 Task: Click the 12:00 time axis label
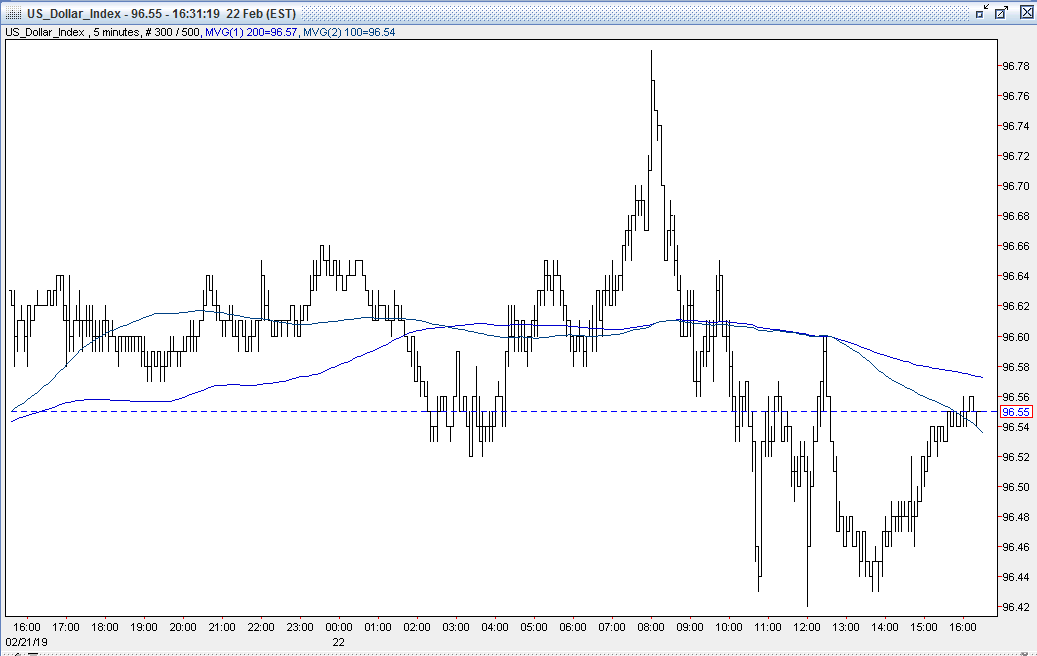click(x=807, y=627)
